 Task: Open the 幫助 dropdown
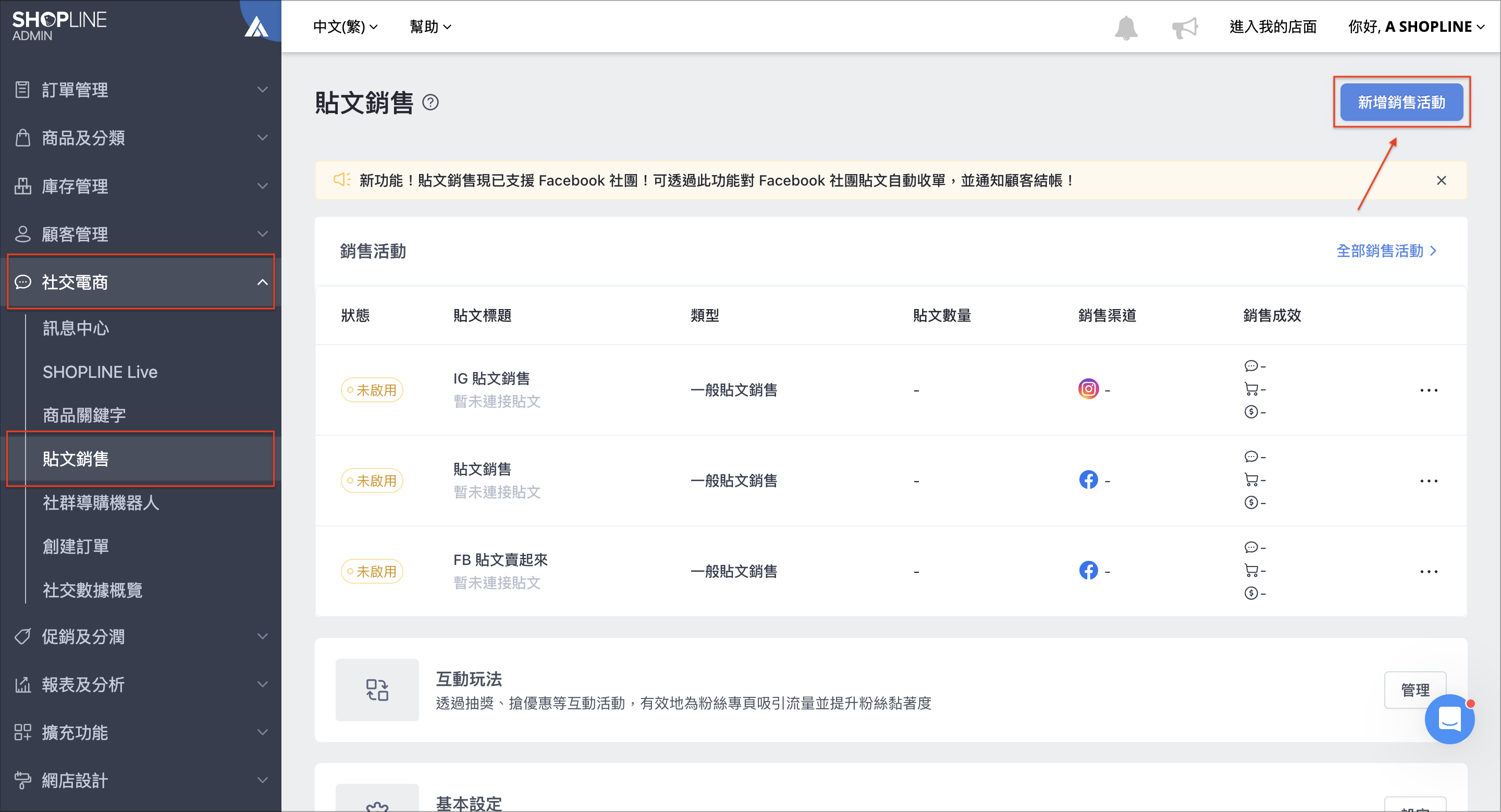point(430,27)
